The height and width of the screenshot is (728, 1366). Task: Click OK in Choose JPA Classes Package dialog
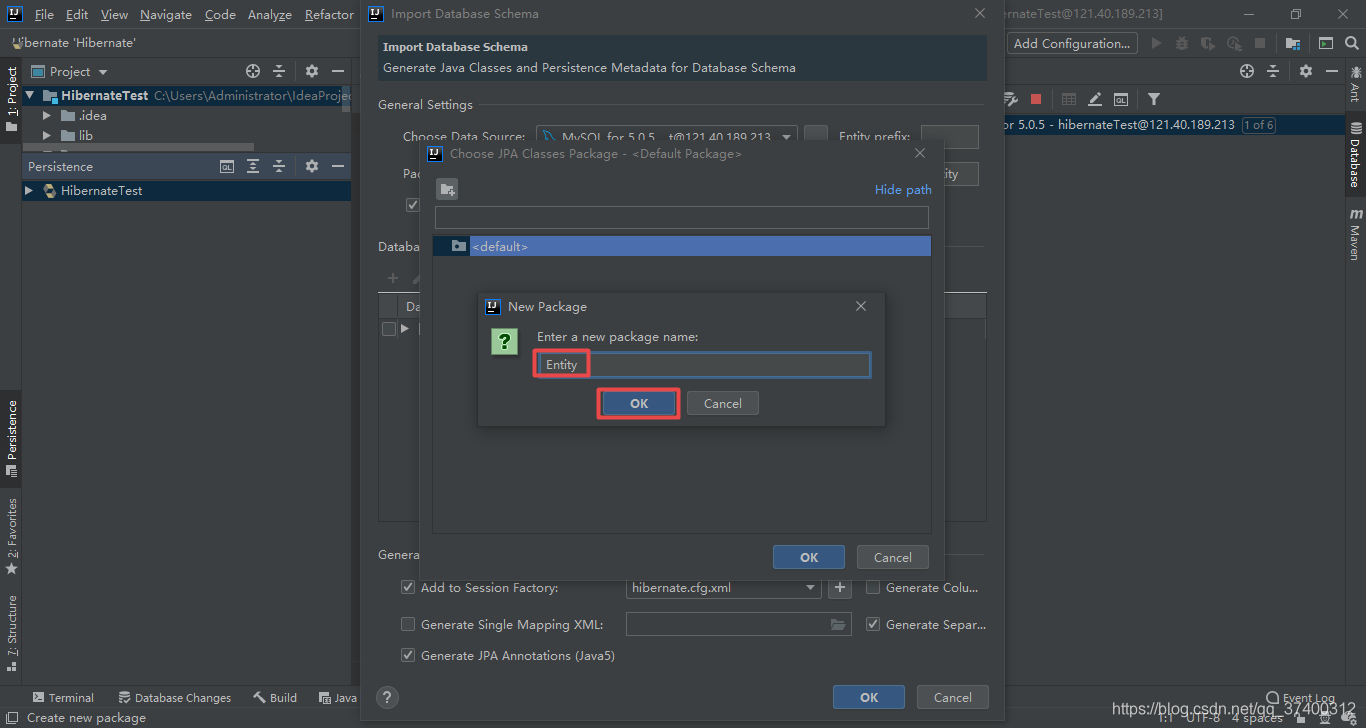pyautogui.click(x=809, y=557)
